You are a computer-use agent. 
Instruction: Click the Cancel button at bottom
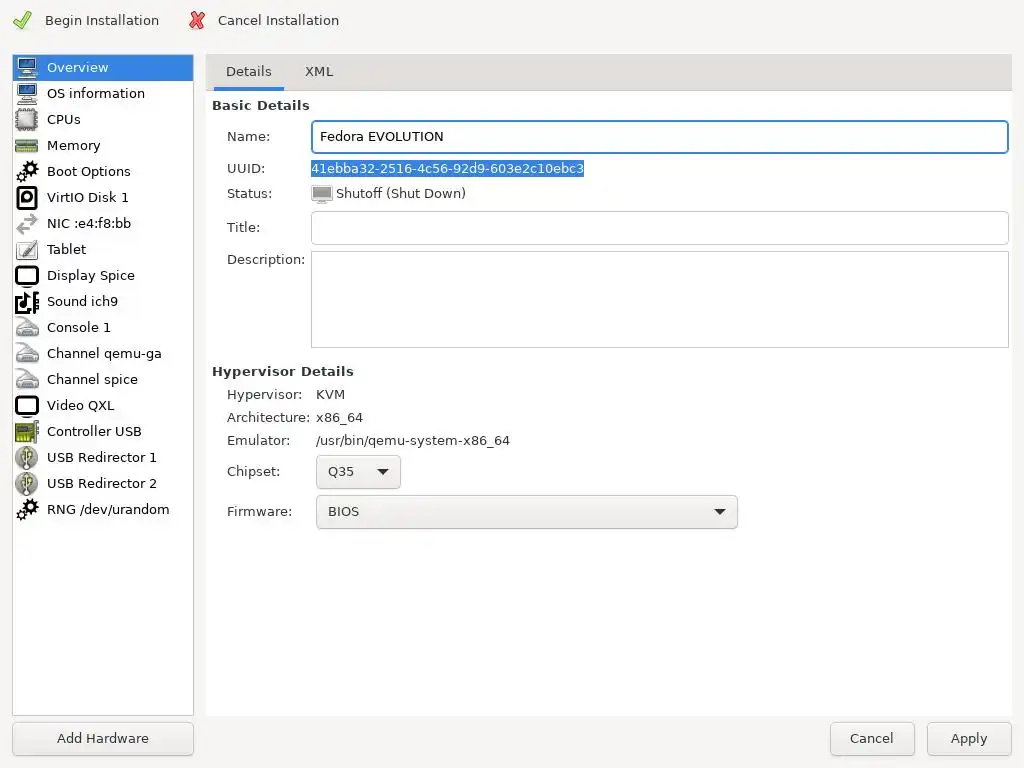pos(871,739)
